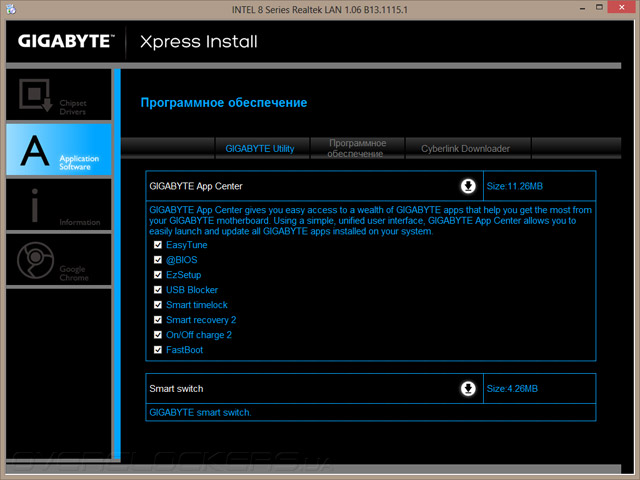The height and width of the screenshot is (480, 640).
Task: Uncheck the EasyTune checkbox
Action: coord(158,245)
